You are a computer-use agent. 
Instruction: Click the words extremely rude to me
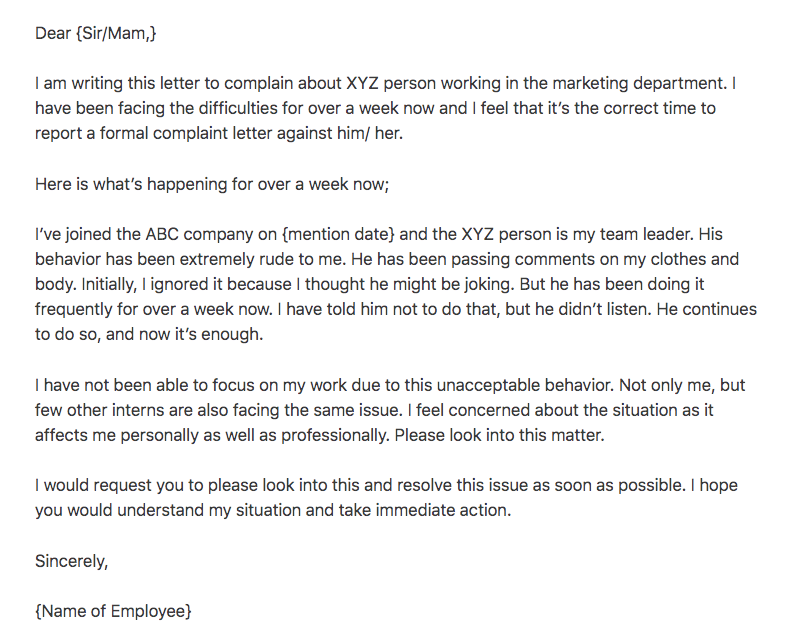click(262, 259)
